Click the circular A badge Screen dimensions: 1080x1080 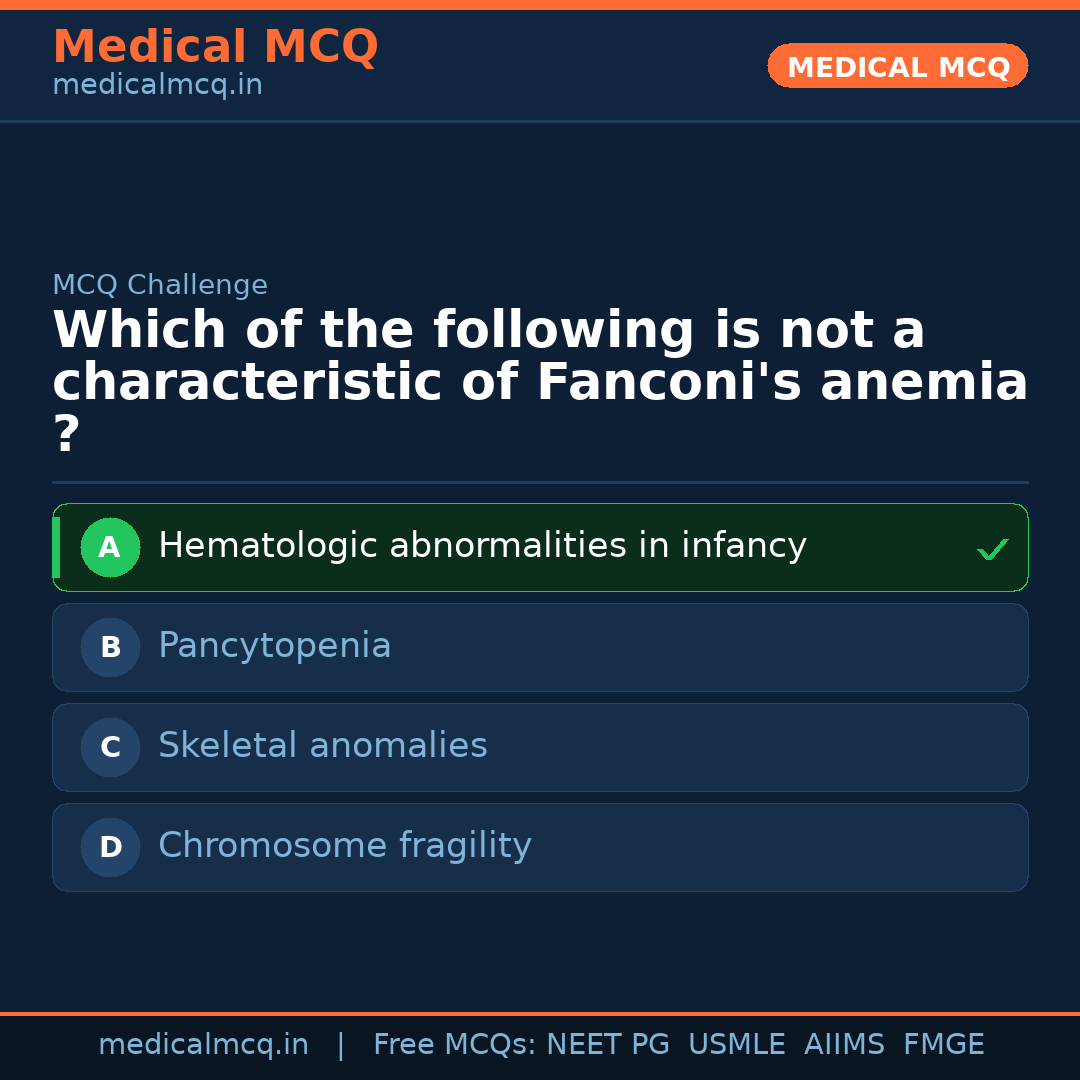tap(110, 547)
